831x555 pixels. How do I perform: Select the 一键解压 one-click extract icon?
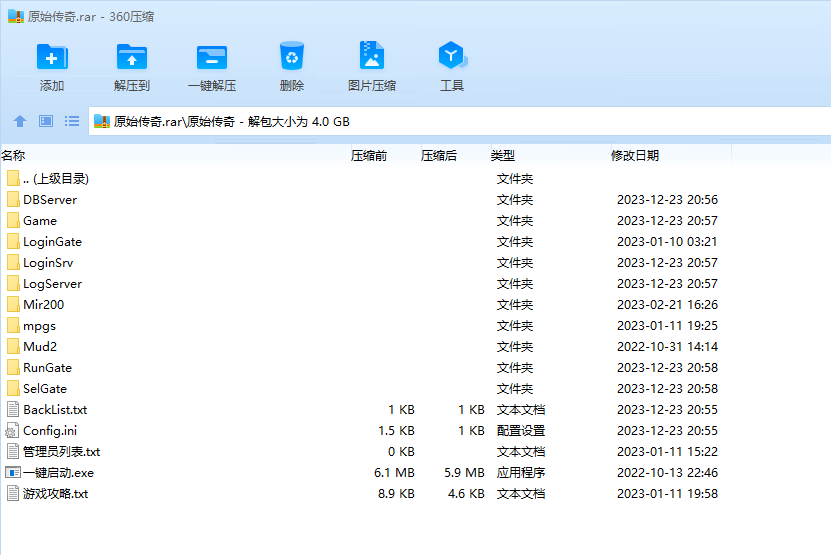tap(212, 57)
